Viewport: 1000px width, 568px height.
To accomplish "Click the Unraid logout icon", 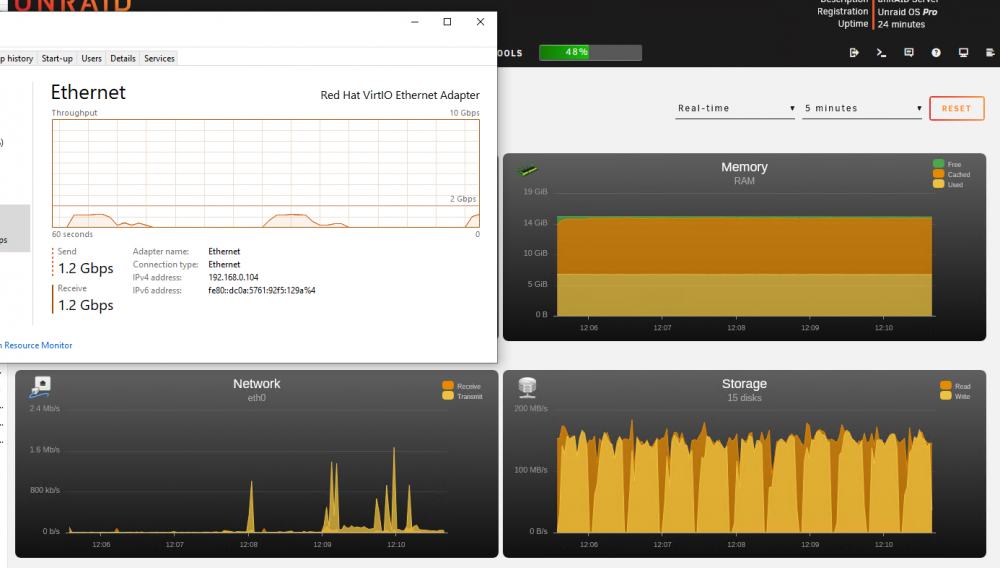I will tap(854, 52).
